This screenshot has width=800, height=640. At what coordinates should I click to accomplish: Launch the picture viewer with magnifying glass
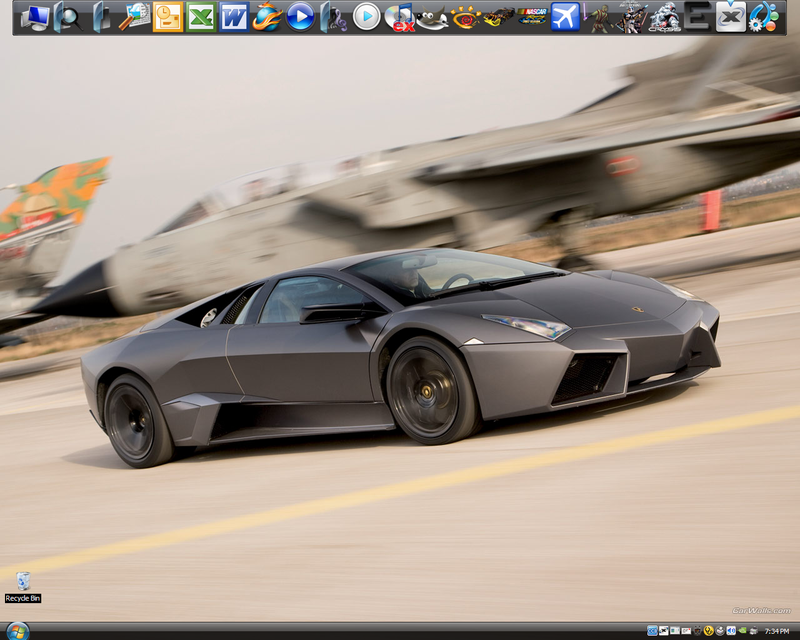pyautogui.click(x=135, y=17)
